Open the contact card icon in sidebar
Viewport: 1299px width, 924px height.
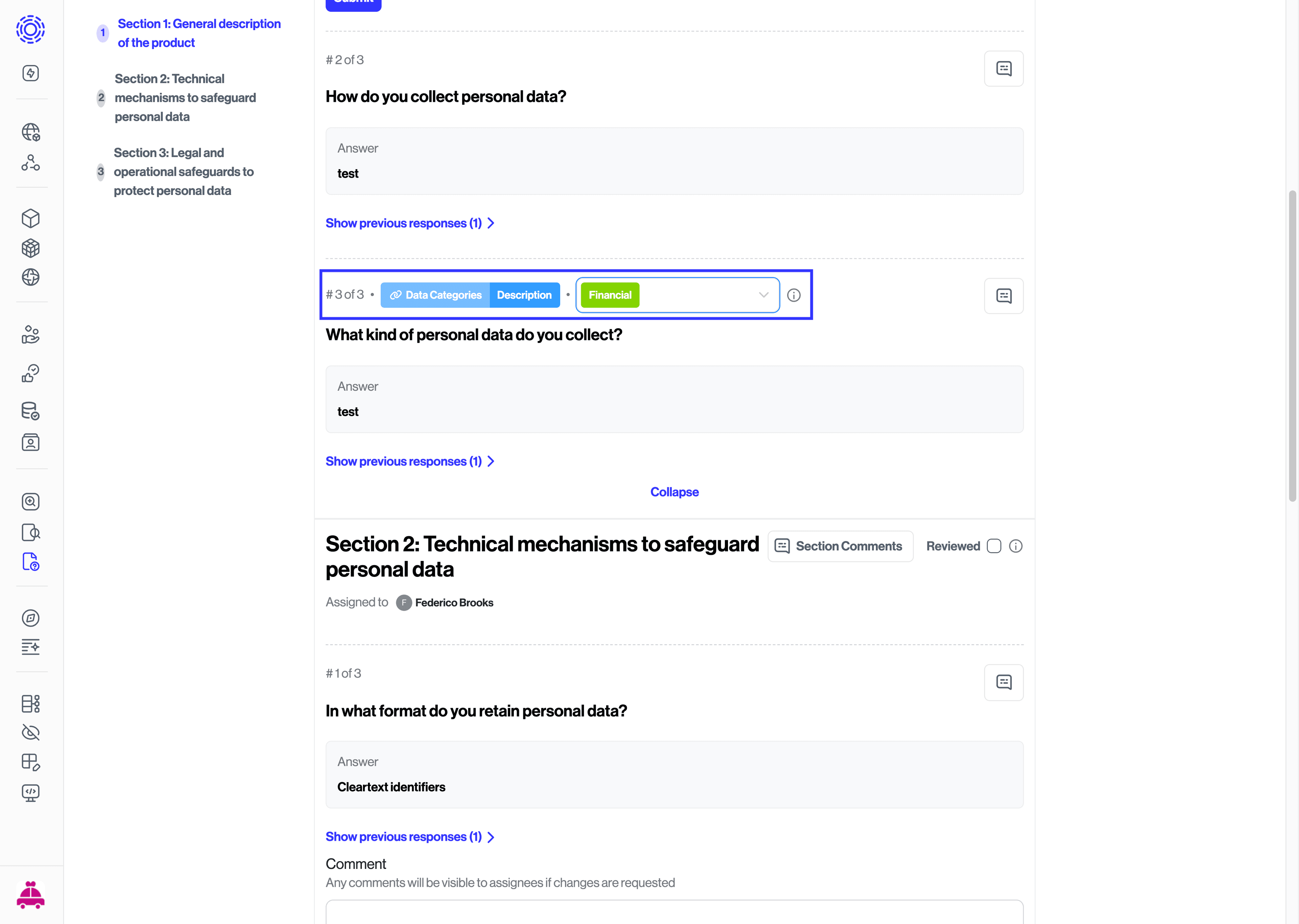[31, 442]
